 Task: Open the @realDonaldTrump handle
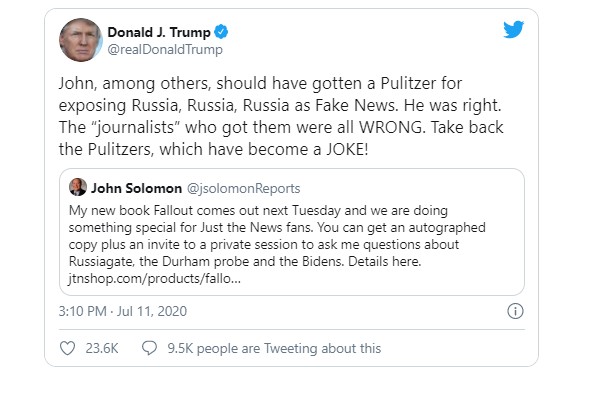coord(165,49)
